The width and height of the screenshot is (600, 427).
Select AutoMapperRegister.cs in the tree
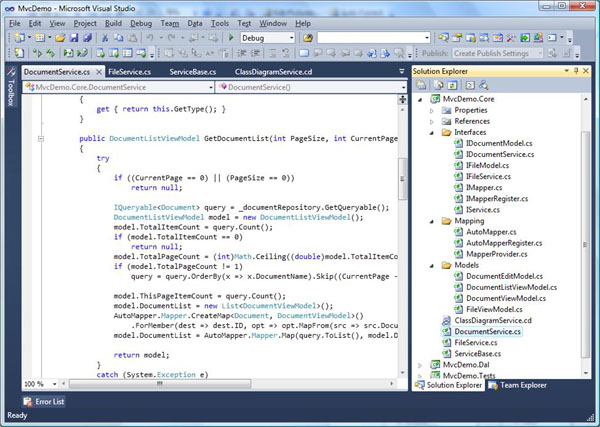pyautogui.click(x=504, y=243)
